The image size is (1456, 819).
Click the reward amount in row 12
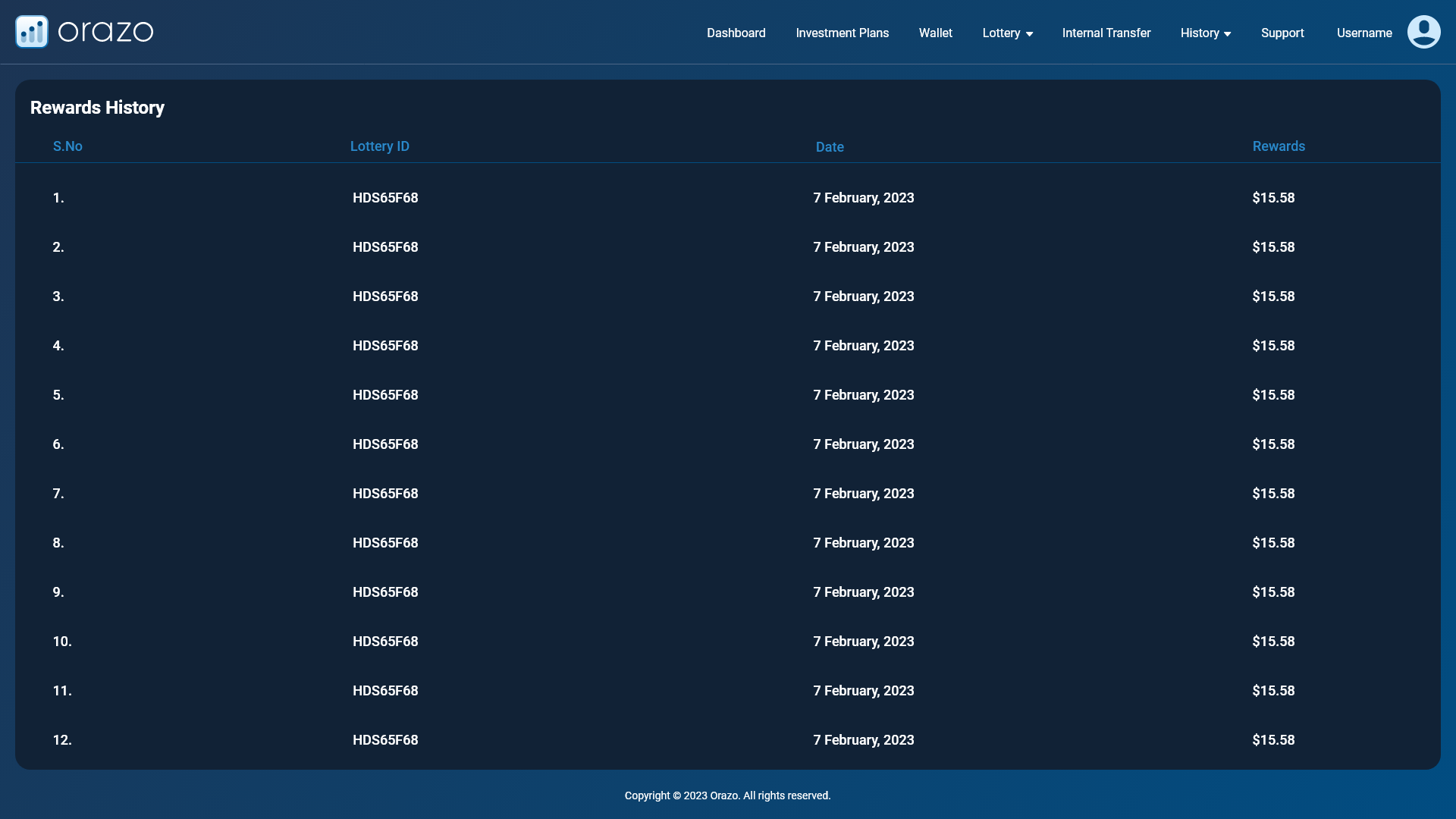(1272, 740)
